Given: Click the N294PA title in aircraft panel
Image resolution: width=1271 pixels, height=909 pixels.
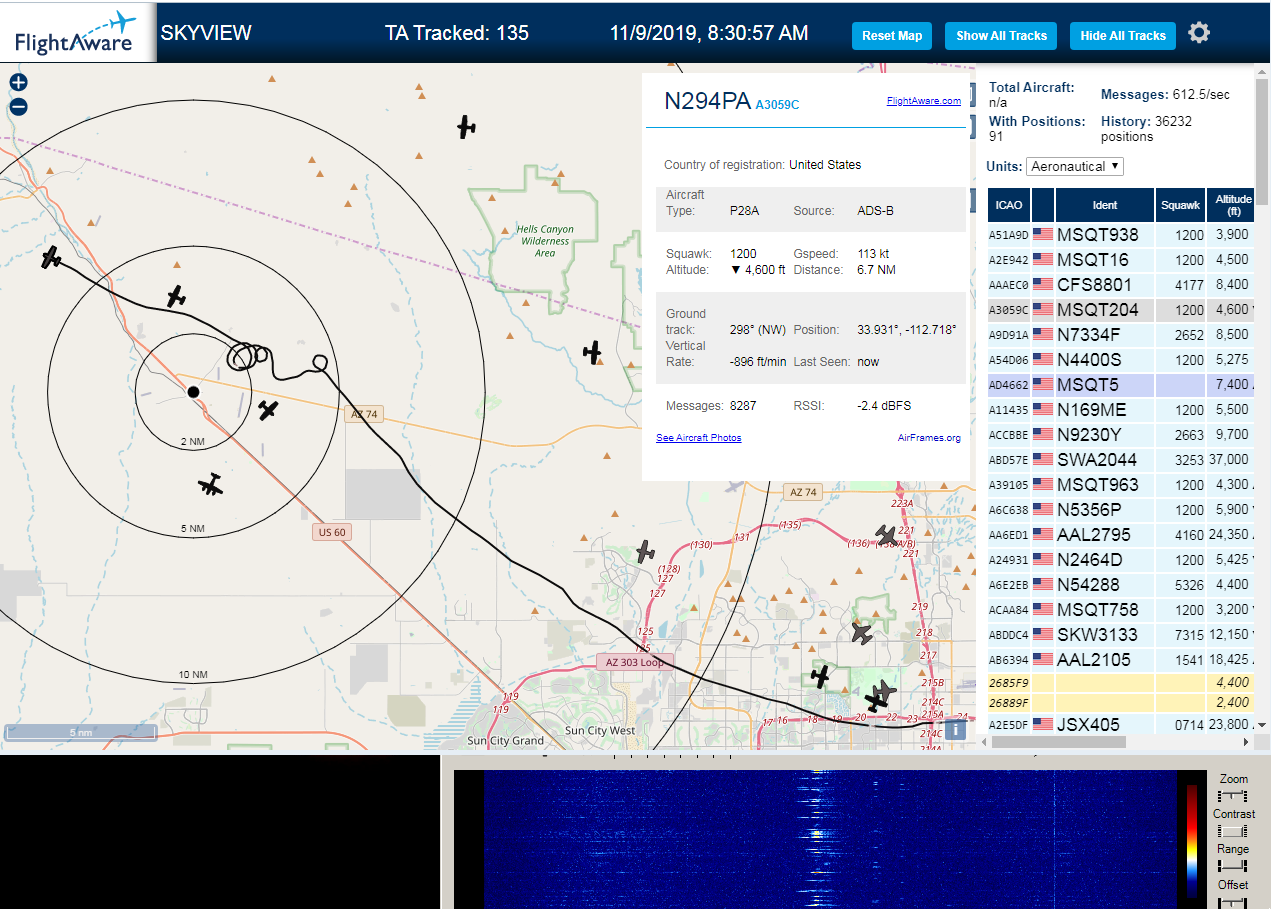Looking at the screenshot, I should point(707,101).
